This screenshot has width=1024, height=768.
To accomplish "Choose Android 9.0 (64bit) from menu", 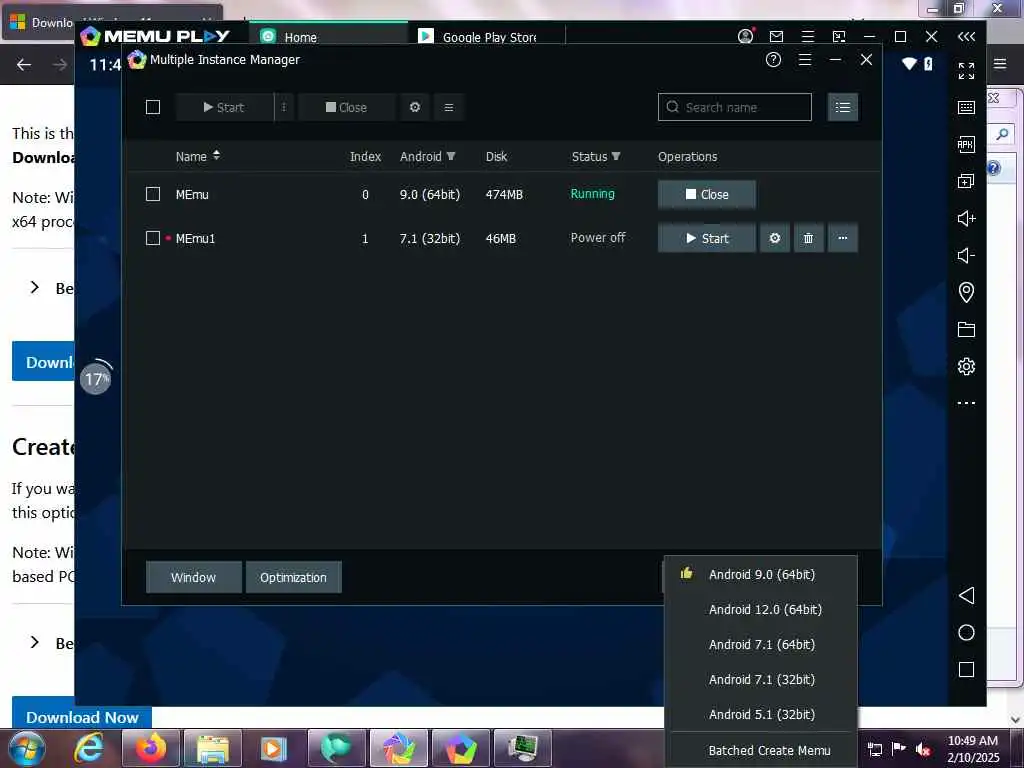I will coord(761,575).
